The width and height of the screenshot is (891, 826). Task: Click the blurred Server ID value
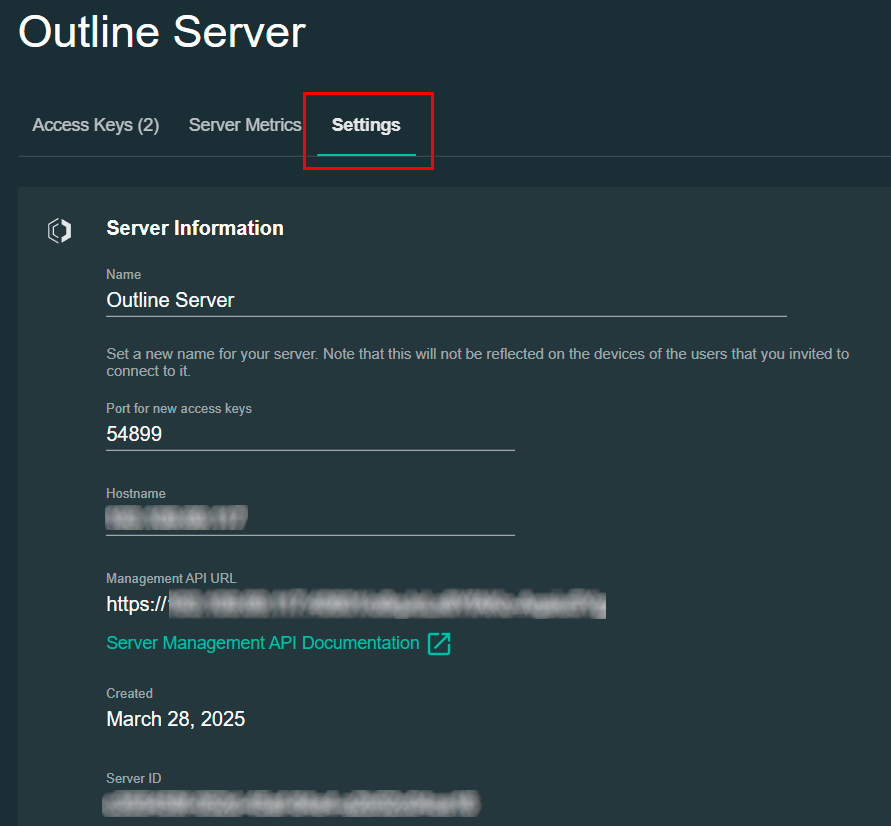point(291,803)
